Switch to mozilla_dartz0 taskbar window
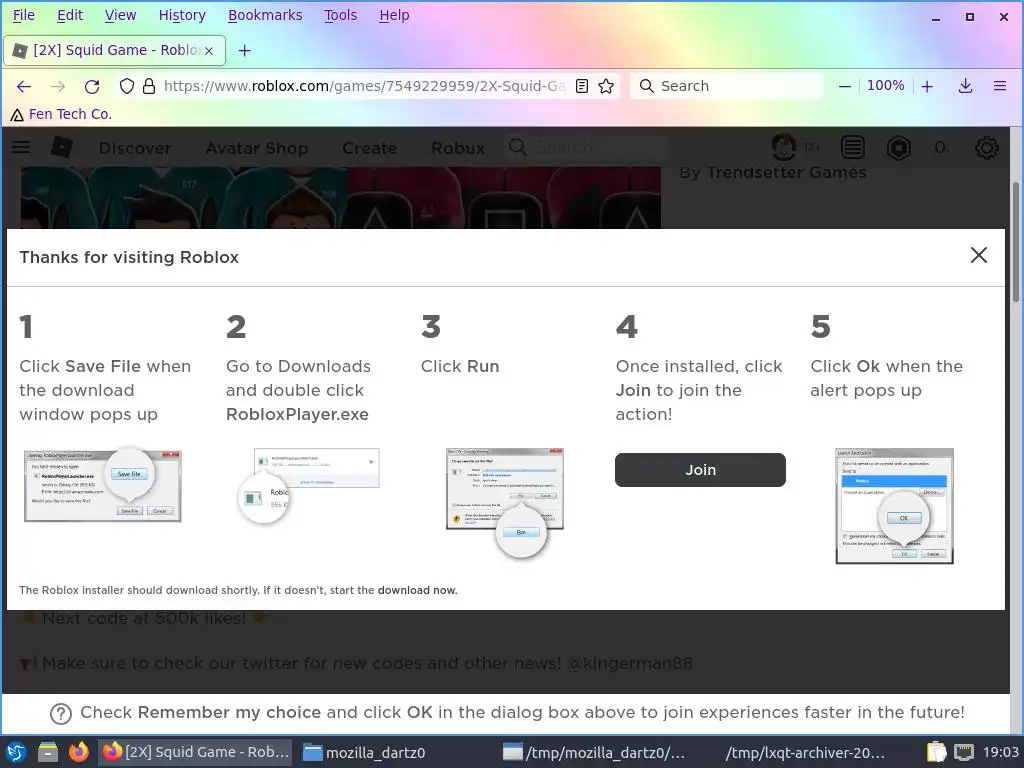The width and height of the screenshot is (1024, 768). pos(366,752)
